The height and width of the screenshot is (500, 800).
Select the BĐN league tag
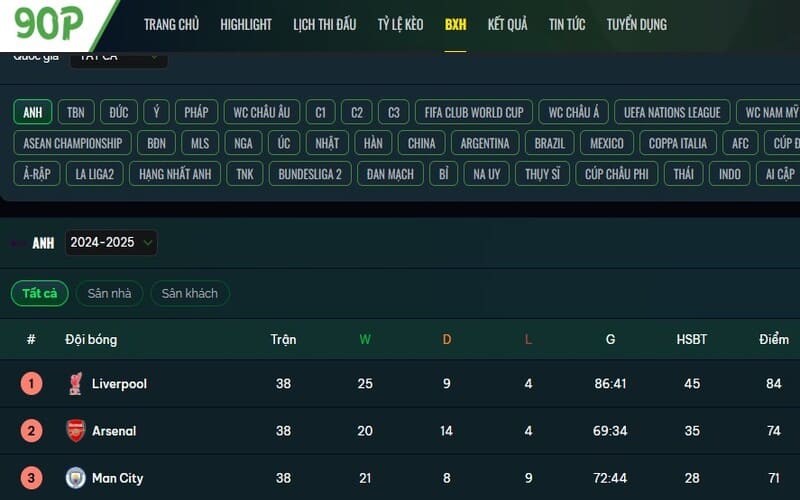point(157,143)
